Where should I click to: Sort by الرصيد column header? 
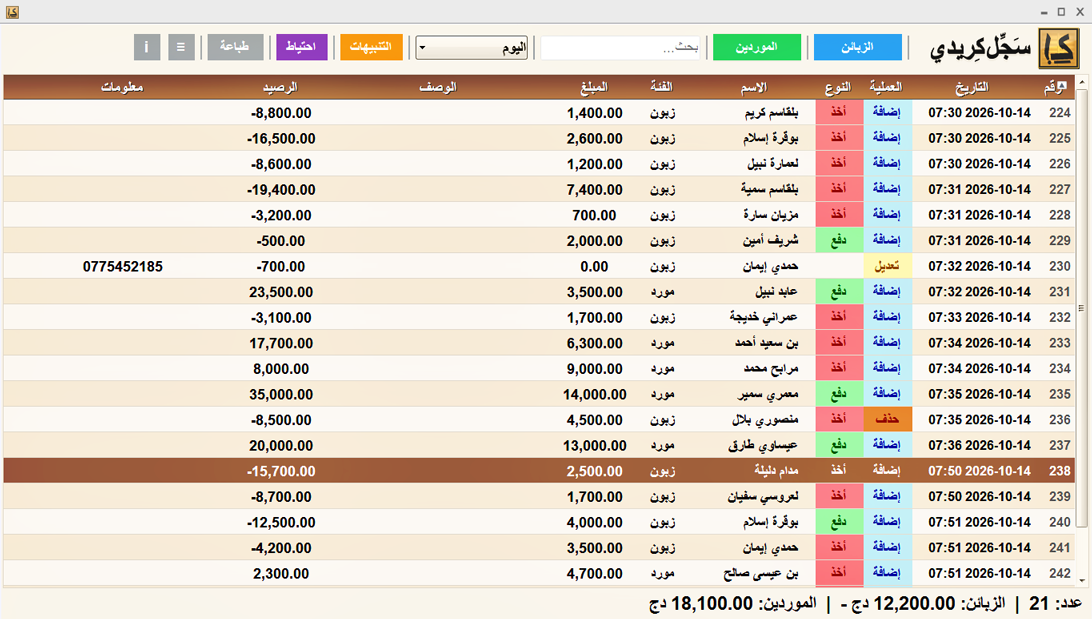pyautogui.click(x=280, y=87)
